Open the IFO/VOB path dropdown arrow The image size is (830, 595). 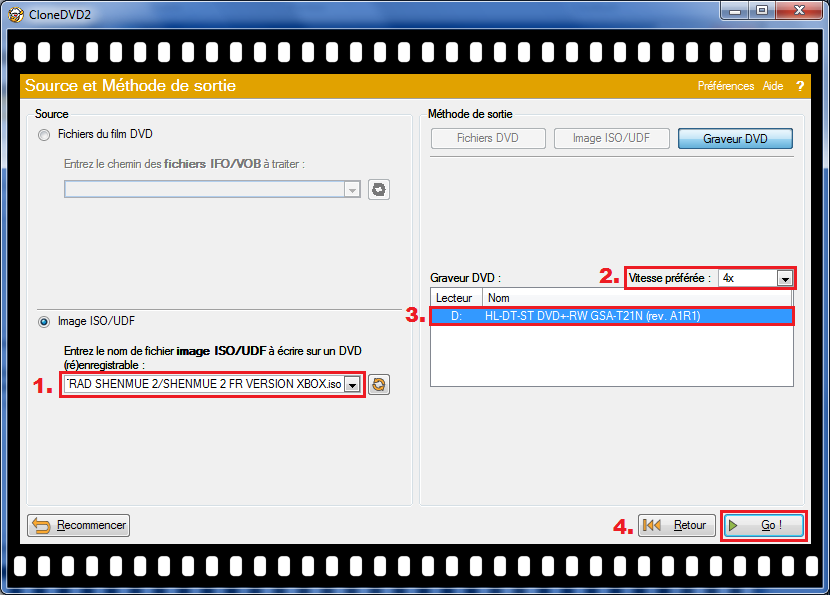(352, 190)
